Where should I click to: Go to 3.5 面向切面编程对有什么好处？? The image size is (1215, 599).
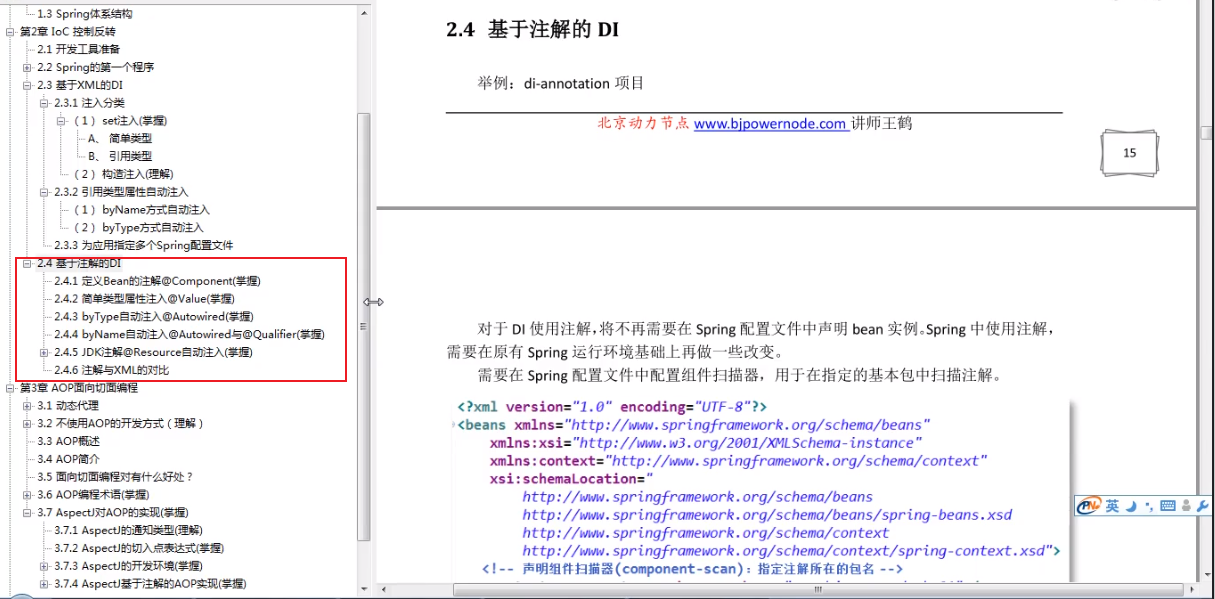point(115,477)
